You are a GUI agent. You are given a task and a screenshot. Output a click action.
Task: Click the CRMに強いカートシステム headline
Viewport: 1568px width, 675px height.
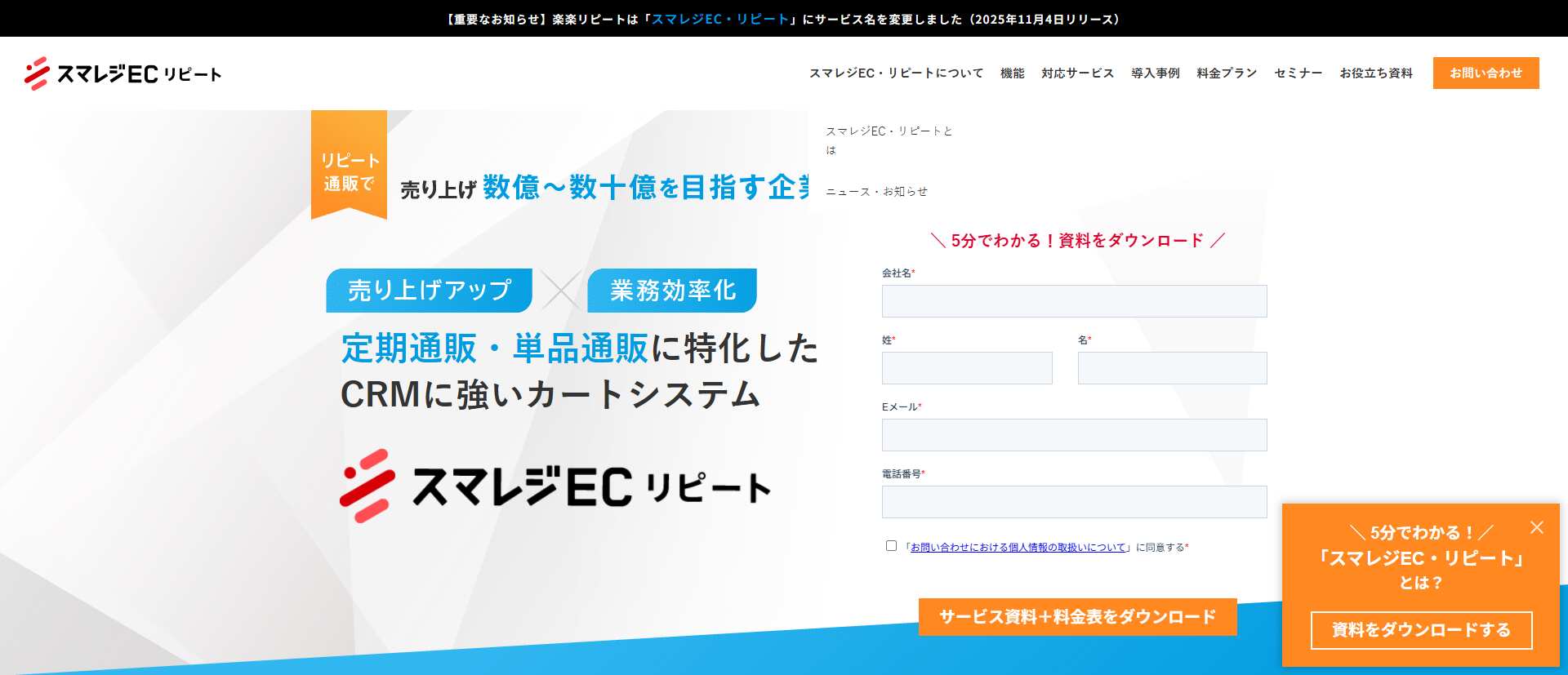point(550,394)
